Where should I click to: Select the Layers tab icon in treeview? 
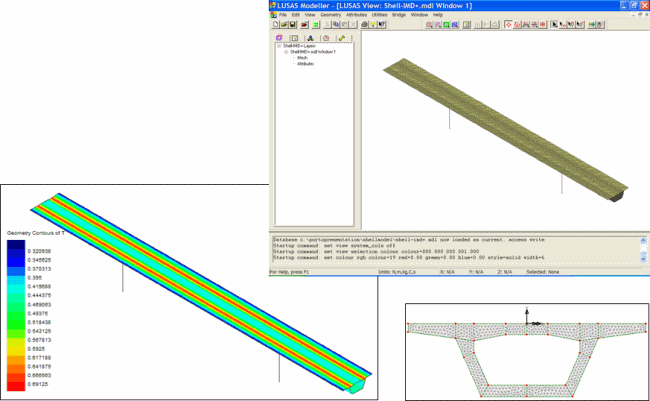(x=279, y=37)
